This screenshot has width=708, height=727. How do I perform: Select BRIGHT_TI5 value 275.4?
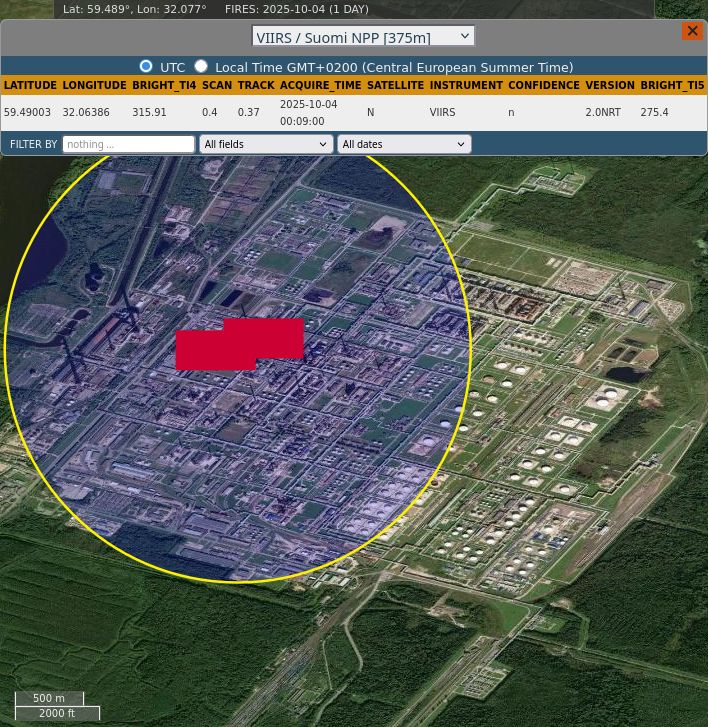tap(654, 112)
